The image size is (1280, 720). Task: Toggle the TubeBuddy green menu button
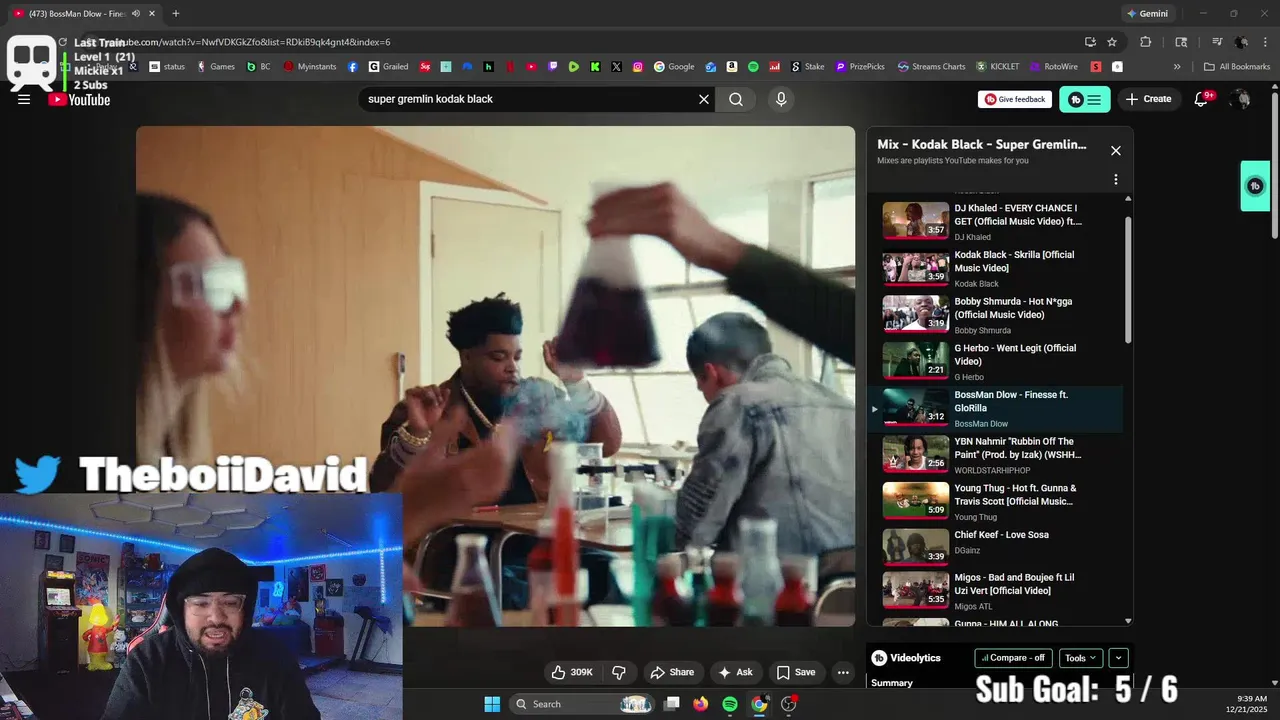point(1085,99)
